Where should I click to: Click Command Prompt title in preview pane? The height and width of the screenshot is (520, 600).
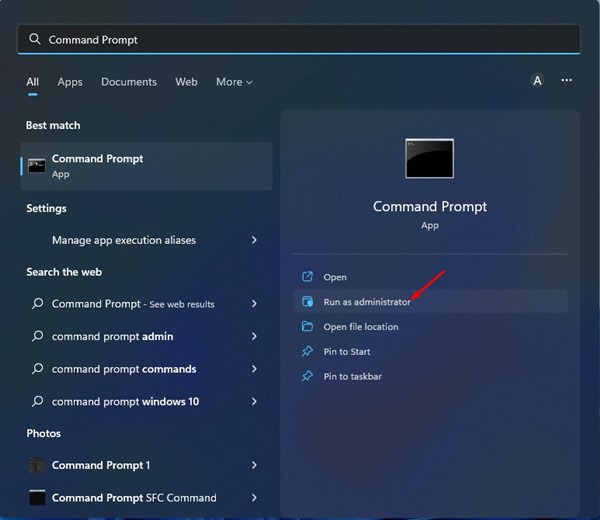pos(430,207)
